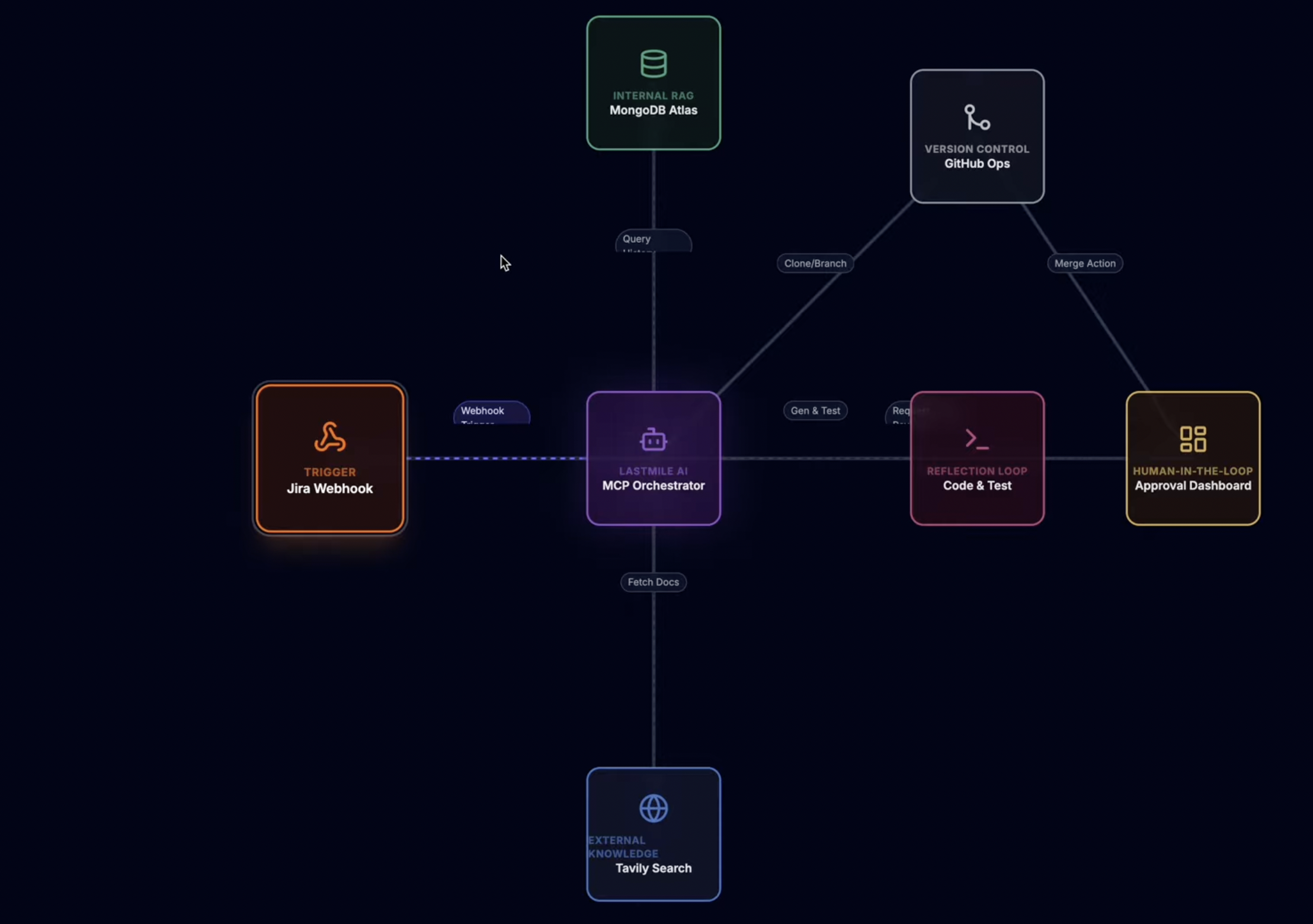Click the REFLECTION LOOP heading text
Image resolution: width=1313 pixels, height=924 pixels.
point(977,471)
